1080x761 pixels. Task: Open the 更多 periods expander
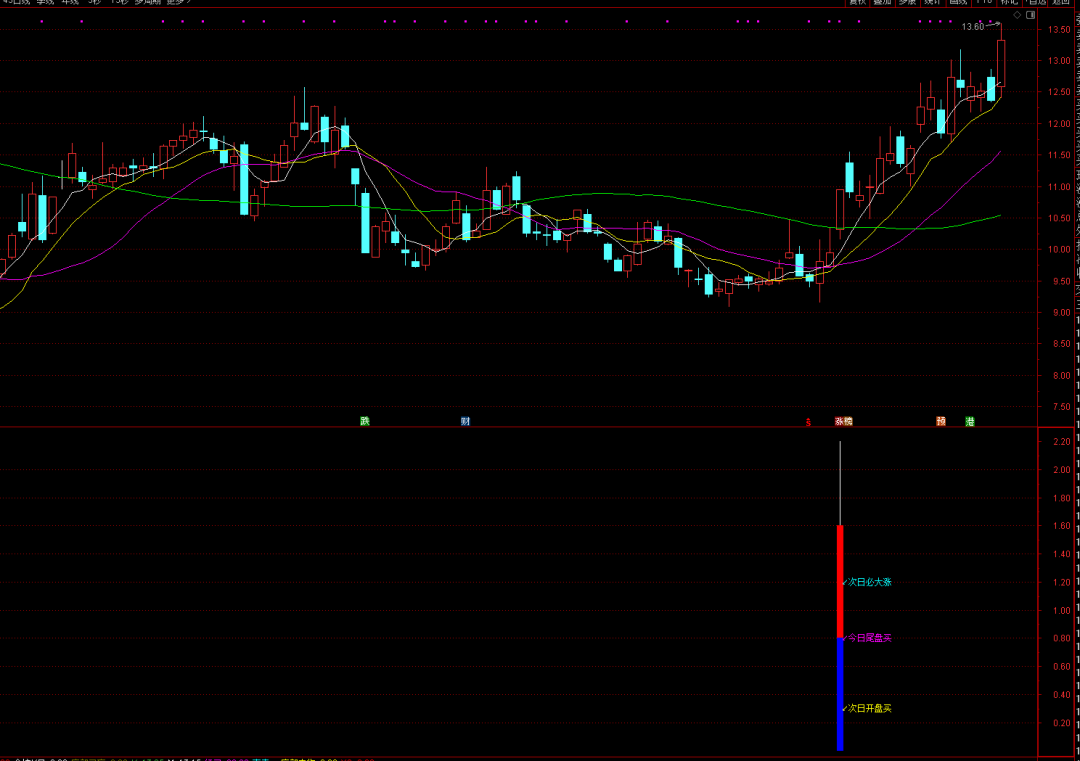(178, 2)
